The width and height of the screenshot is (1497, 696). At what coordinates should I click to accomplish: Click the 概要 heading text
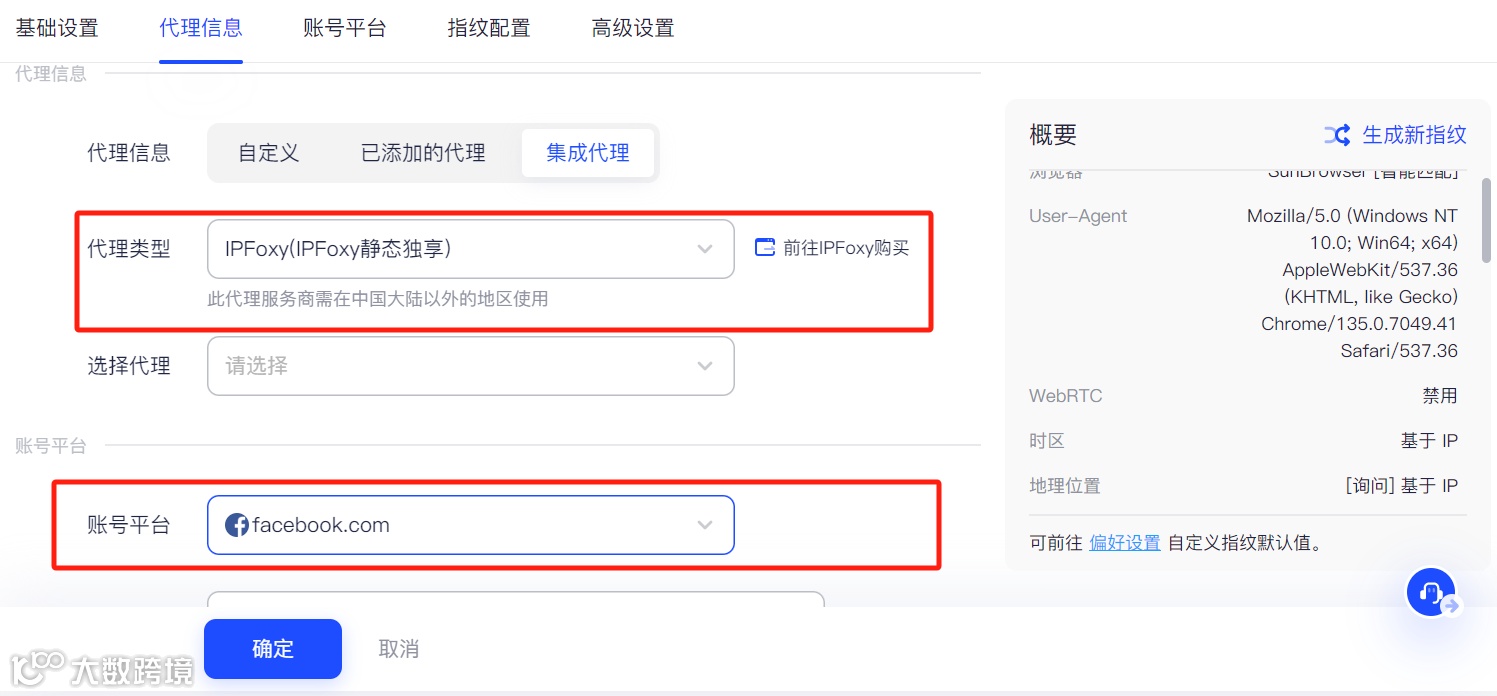[x=1053, y=135]
